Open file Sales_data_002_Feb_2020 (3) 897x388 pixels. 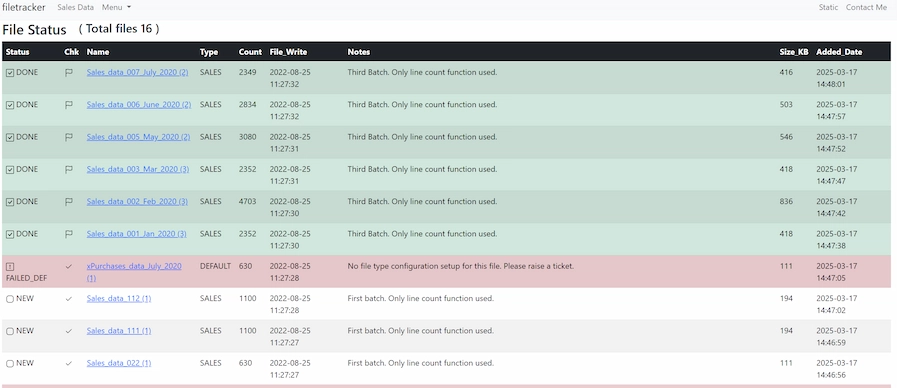(137, 202)
